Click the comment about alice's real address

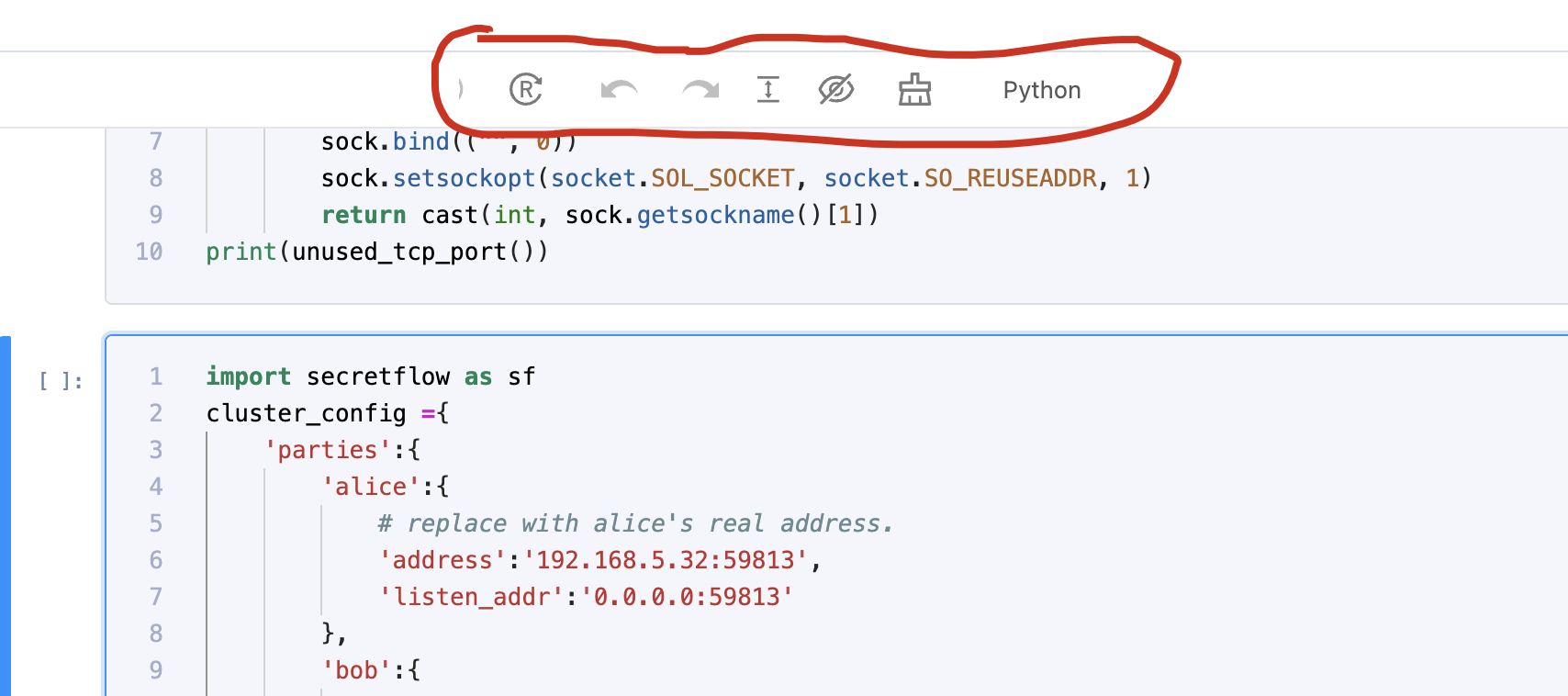[x=635, y=523]
